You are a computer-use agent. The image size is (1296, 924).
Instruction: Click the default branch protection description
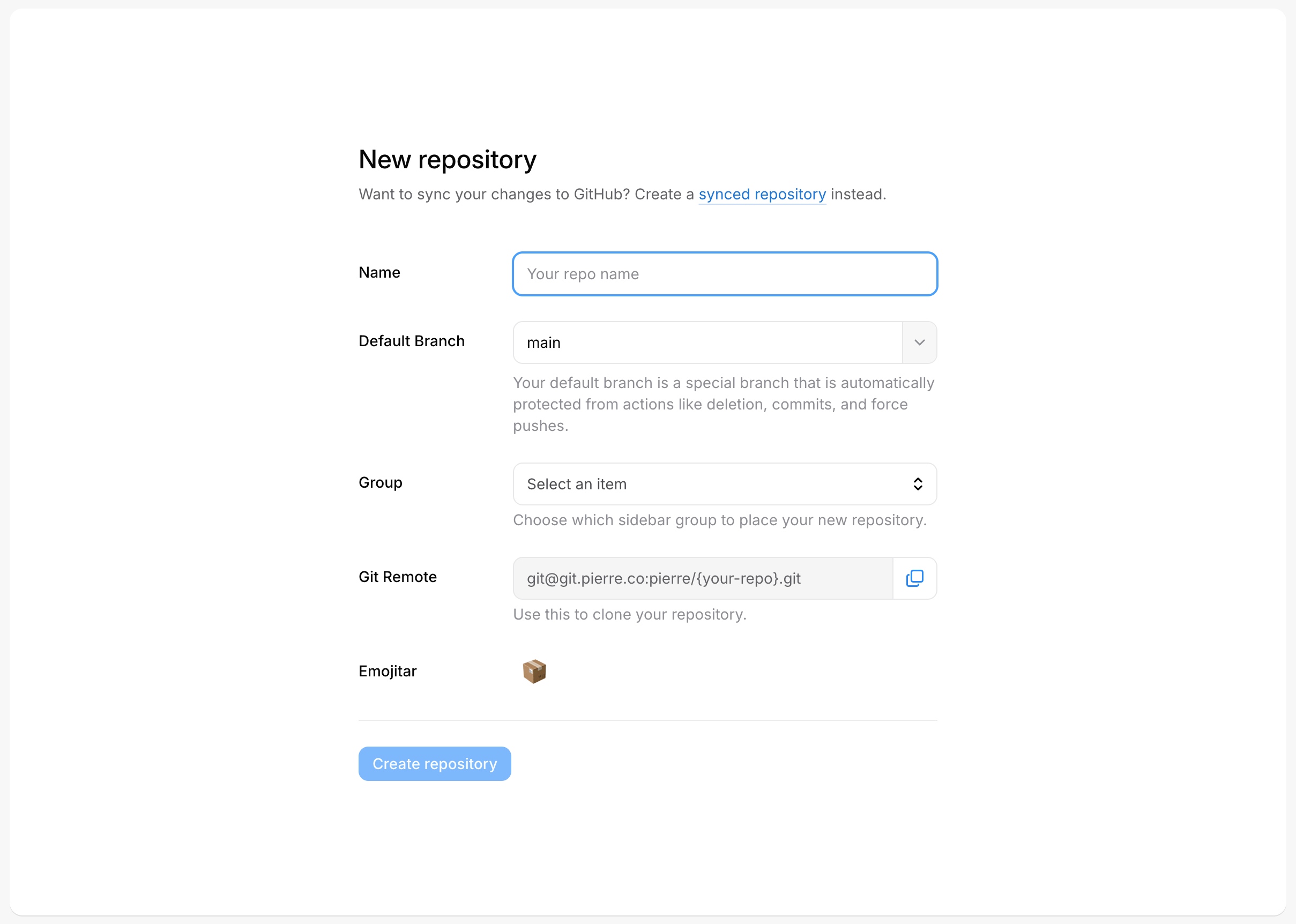click(723, 404)
